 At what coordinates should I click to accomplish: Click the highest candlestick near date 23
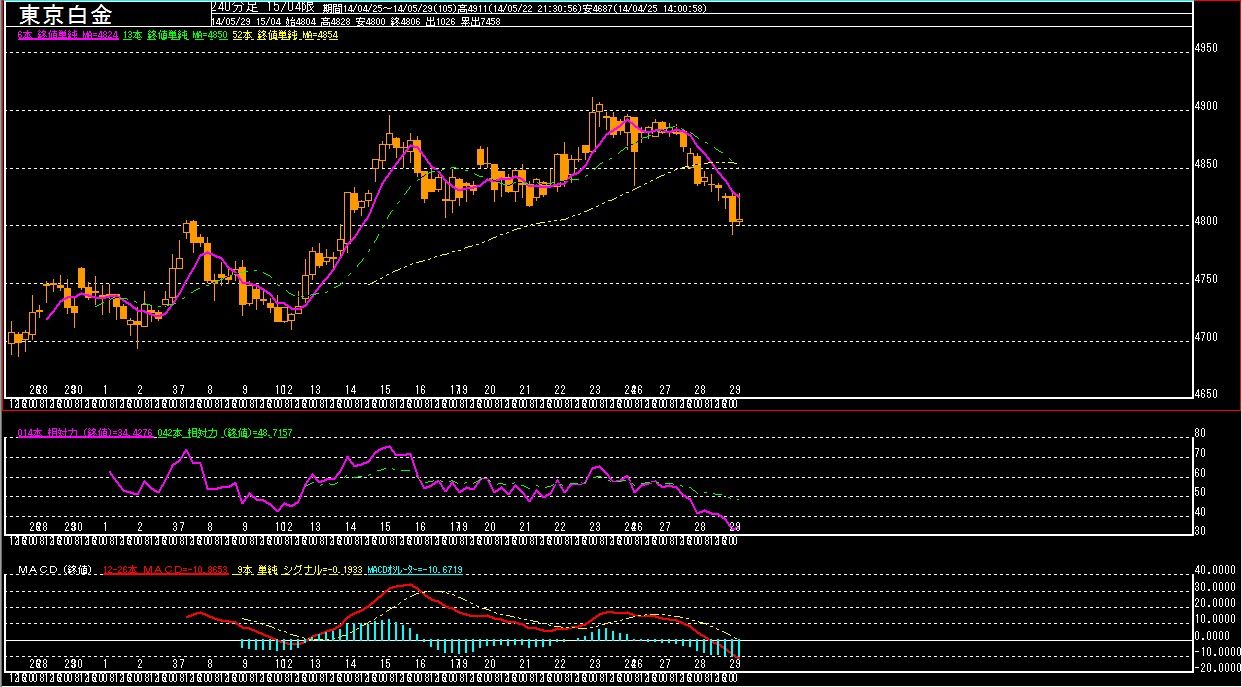click(594, 121)
